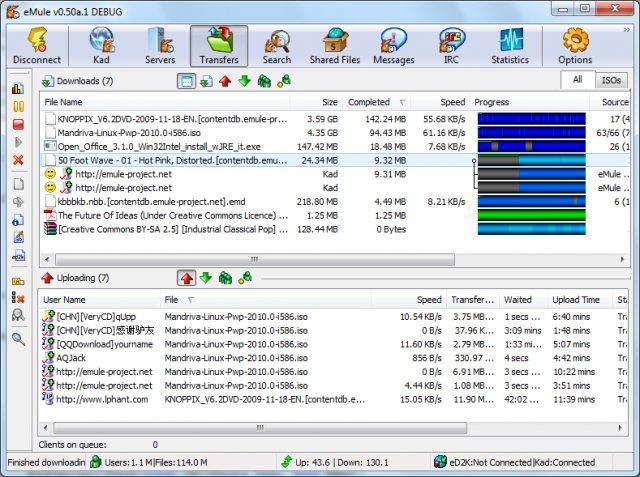The height and width of the screenshot is (477, 640).
Task: Show file details with the info sidebar icon
Action: coord(18,220)
